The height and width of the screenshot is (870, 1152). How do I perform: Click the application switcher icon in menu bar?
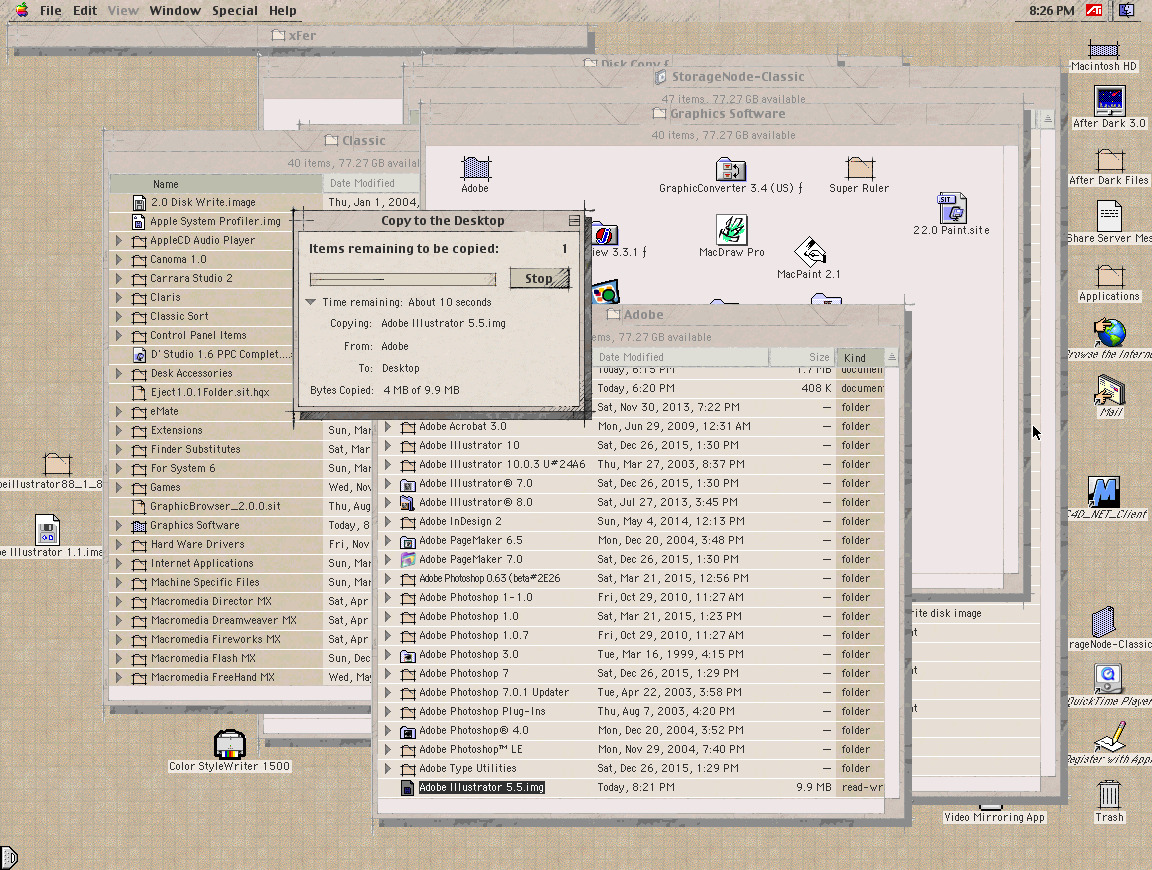pyautogui.click(x=1126, y=10)
